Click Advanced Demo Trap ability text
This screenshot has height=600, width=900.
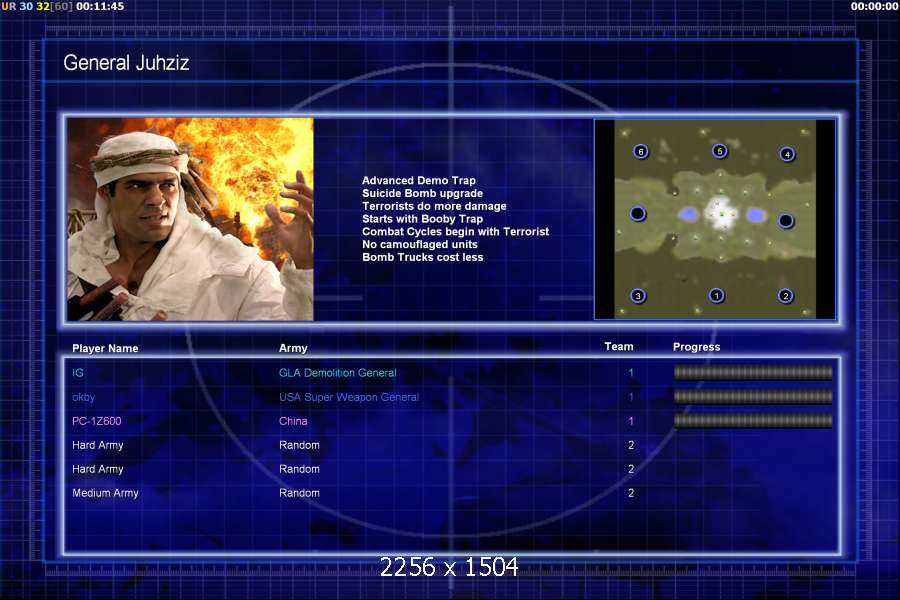(419, 180)
